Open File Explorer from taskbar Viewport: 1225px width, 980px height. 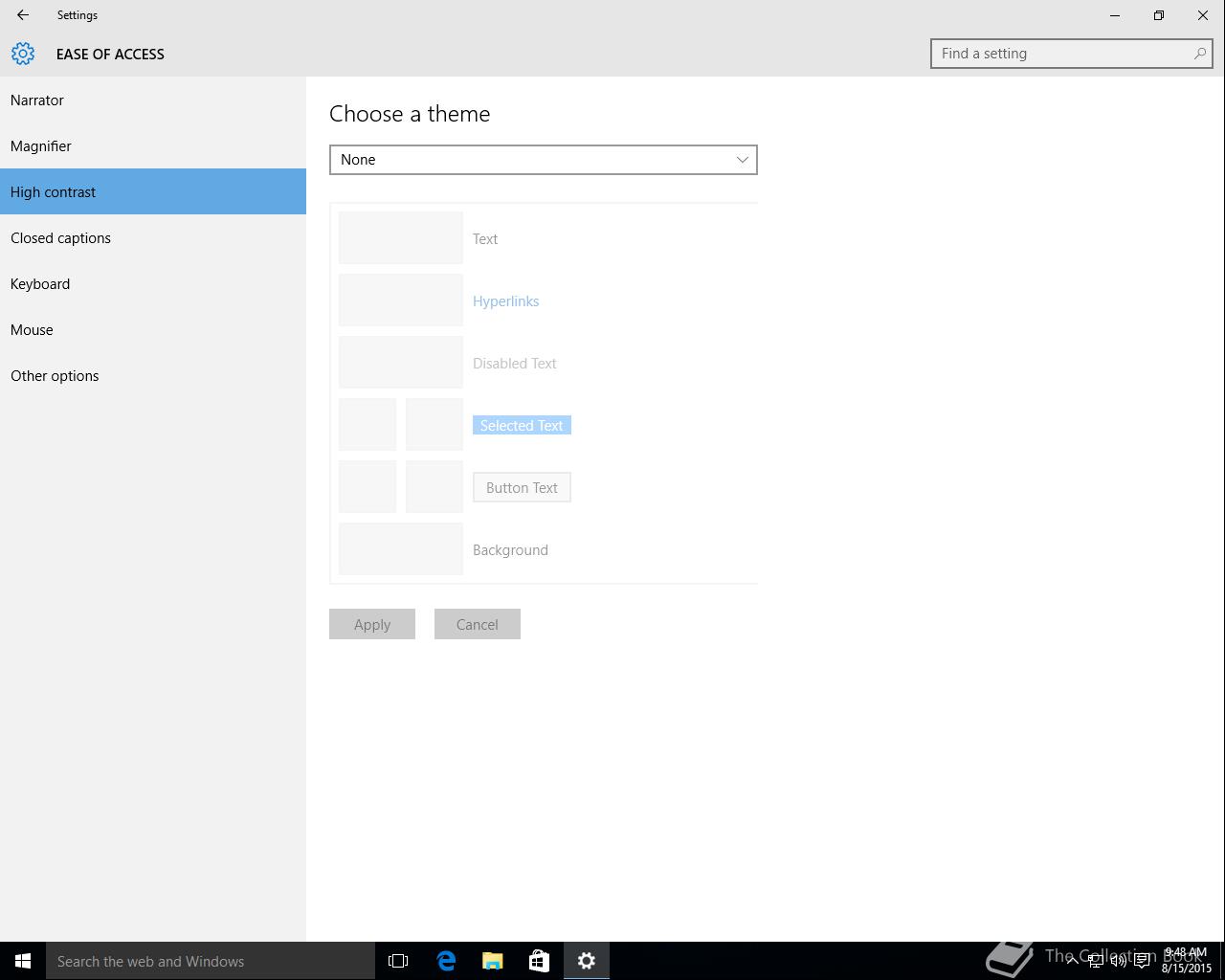(x=493, y=961)
